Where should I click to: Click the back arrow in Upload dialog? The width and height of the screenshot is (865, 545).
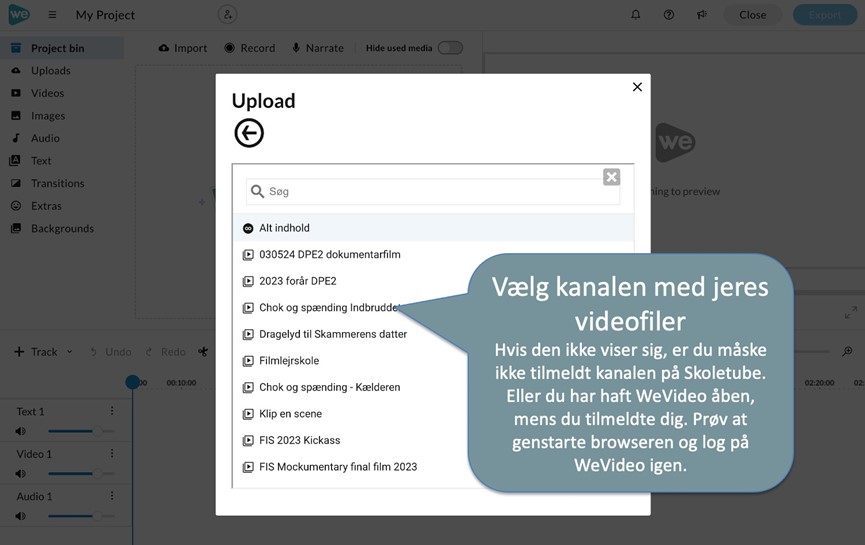tap(249, 133)
